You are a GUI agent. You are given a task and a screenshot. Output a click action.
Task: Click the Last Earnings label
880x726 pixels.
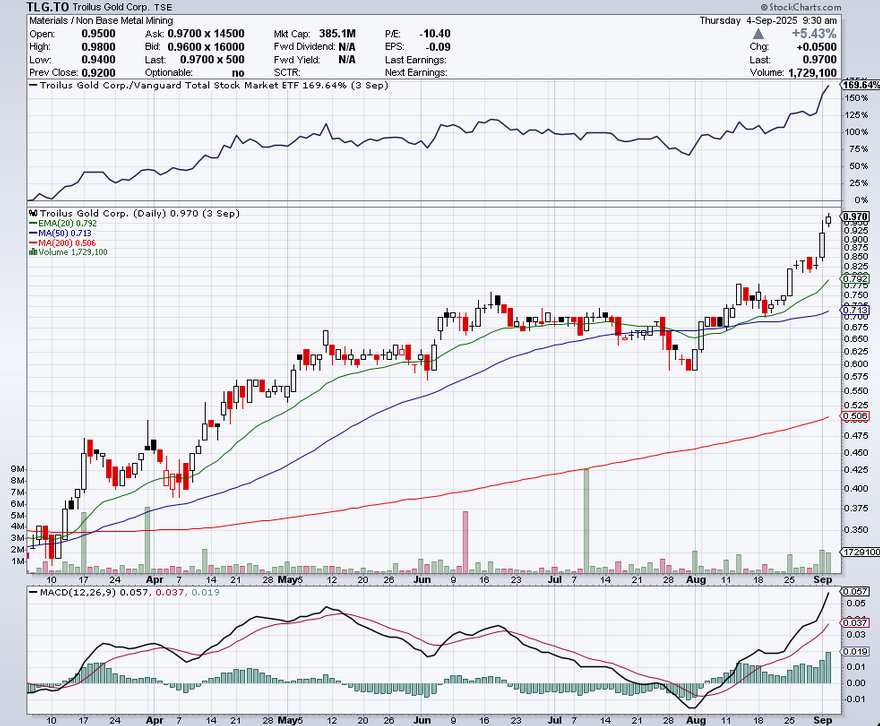pos(415,59)
